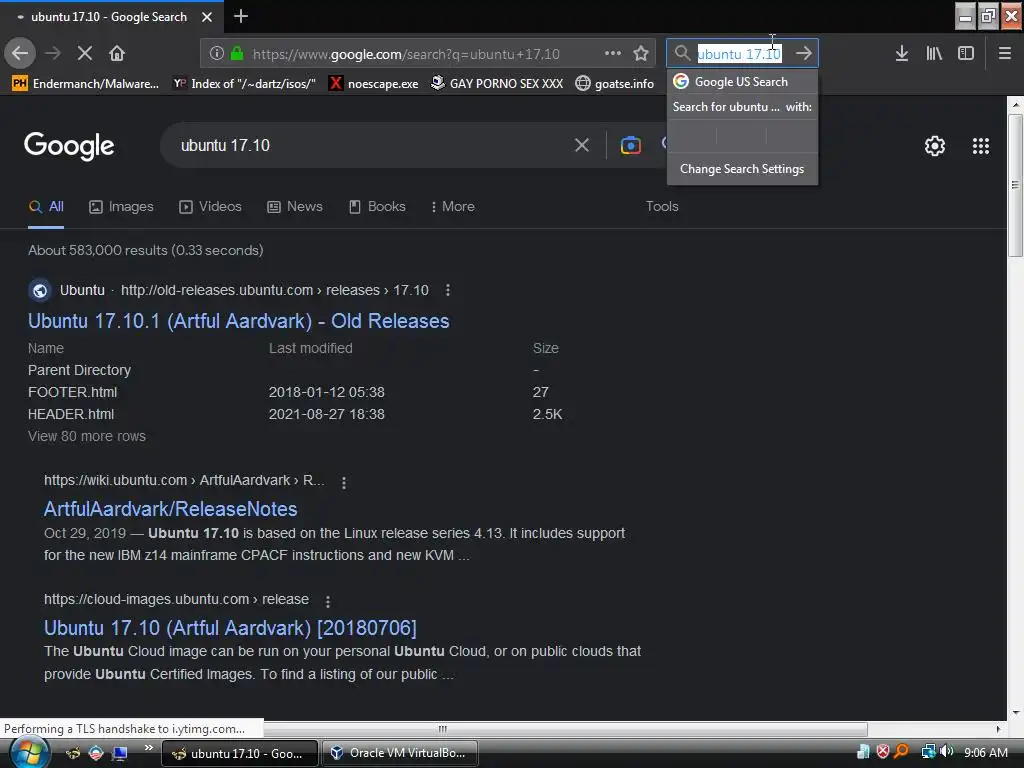The height and width of the screenshot is (768, 1024).
Task: Click the Firefox search bar field
Action: point(742,53)
